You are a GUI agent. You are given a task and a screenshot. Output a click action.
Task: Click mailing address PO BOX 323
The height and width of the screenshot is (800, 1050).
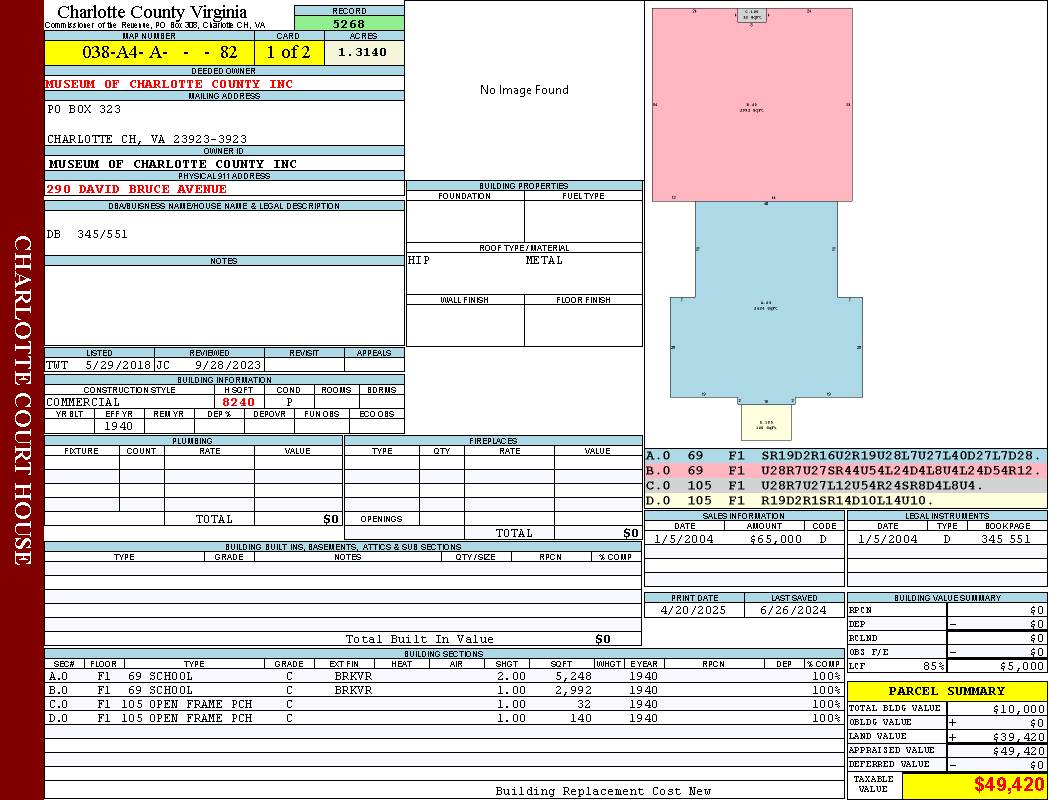[84, 109]
